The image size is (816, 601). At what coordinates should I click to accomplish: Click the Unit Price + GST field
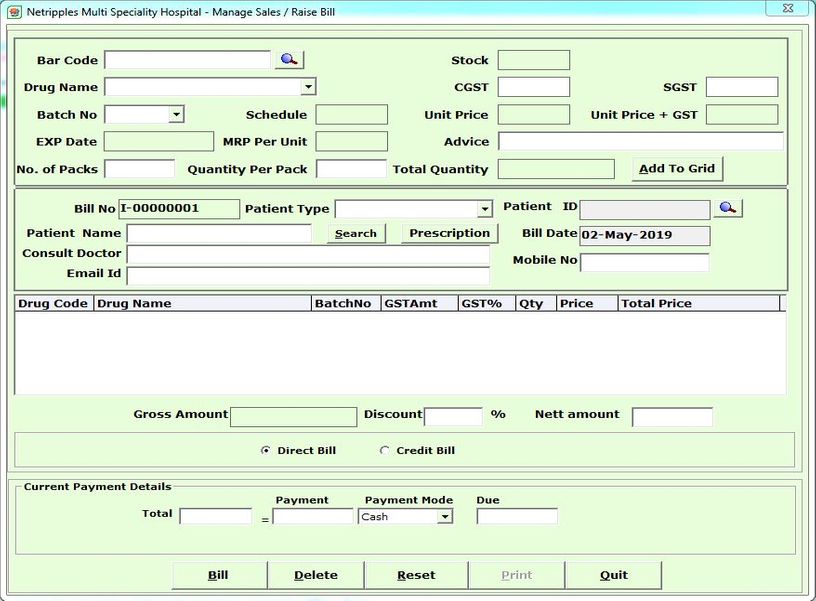(x=742, y=114)
